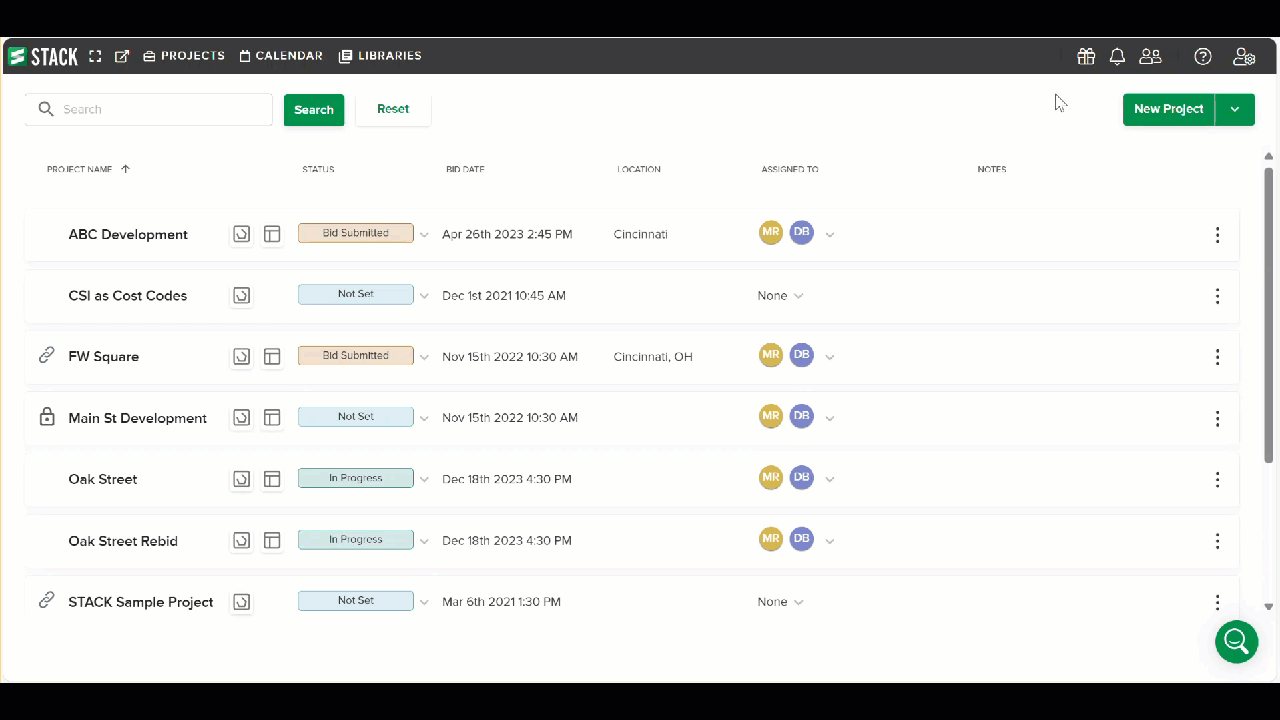Image resolution: width=1280 pixels, height=720 pixels.
Task: Expand status dropdown for ABC Development
Action: tap(424, 235)
